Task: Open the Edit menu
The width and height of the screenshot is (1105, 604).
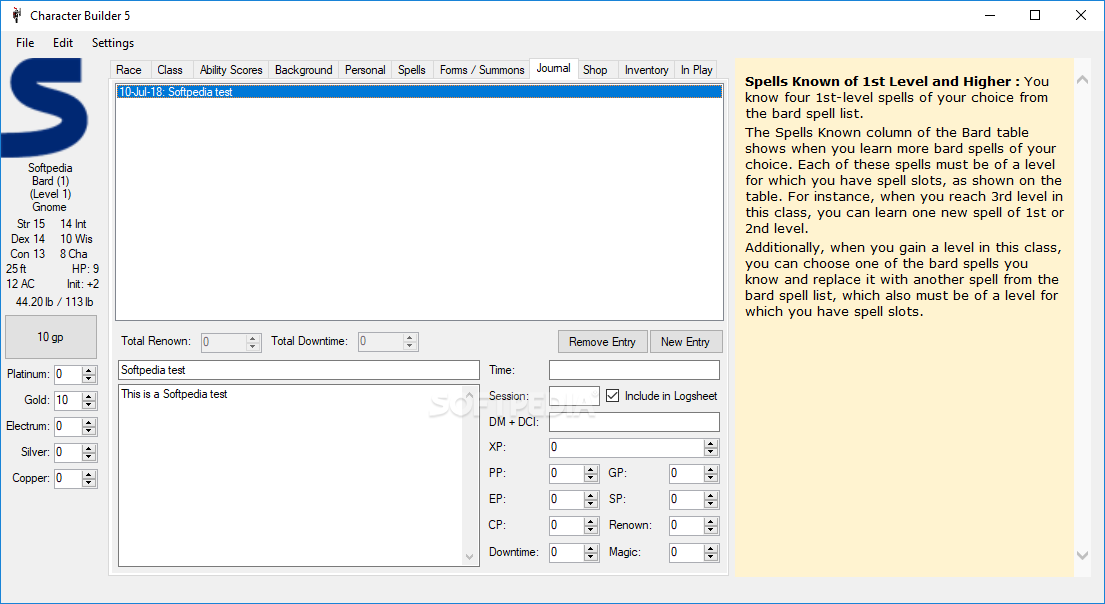Action: [63, 43]
